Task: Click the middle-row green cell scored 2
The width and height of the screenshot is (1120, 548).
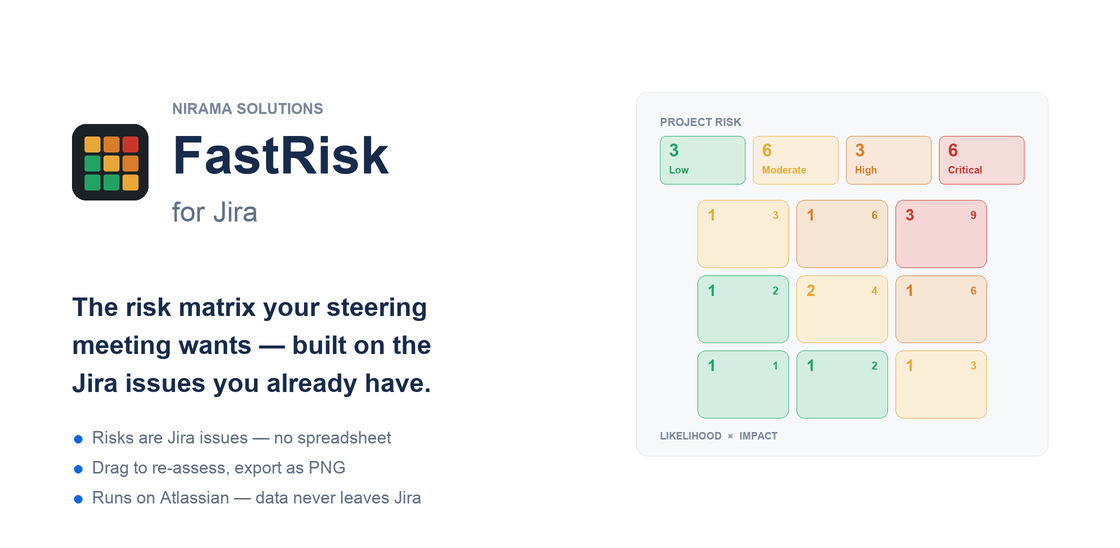Action: click(743, 309)
